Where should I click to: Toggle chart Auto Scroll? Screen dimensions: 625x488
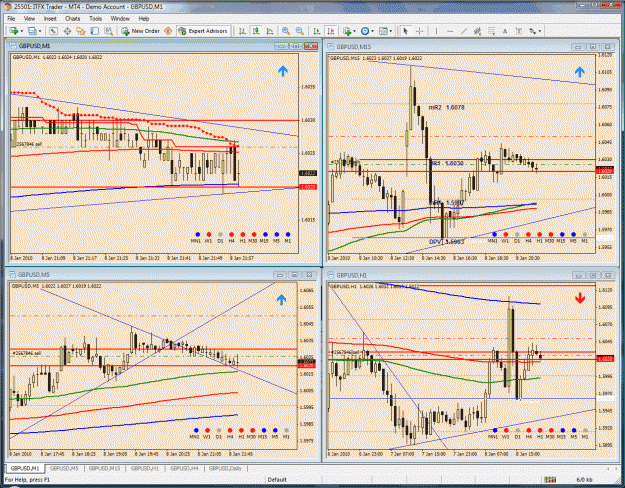click(317, 31)
